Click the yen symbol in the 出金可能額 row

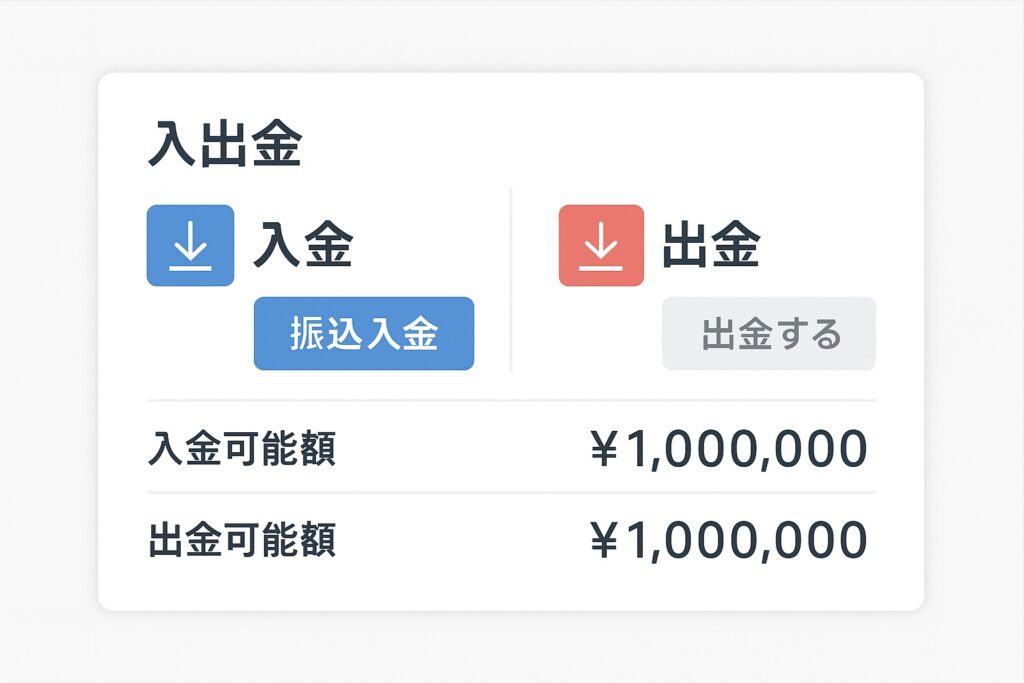point(604,541)
